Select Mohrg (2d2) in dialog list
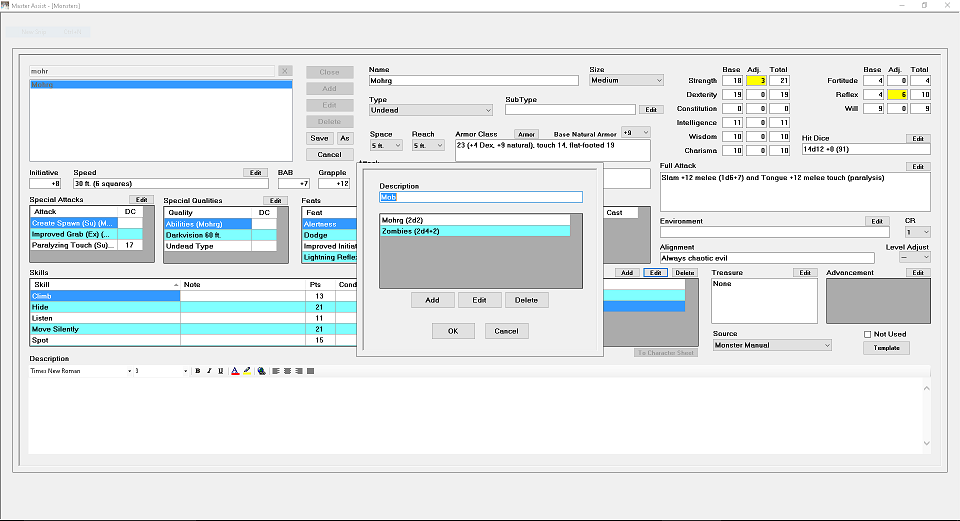Image resolution: width=960 pixels, height=521 pixels. tap(474, 220)
